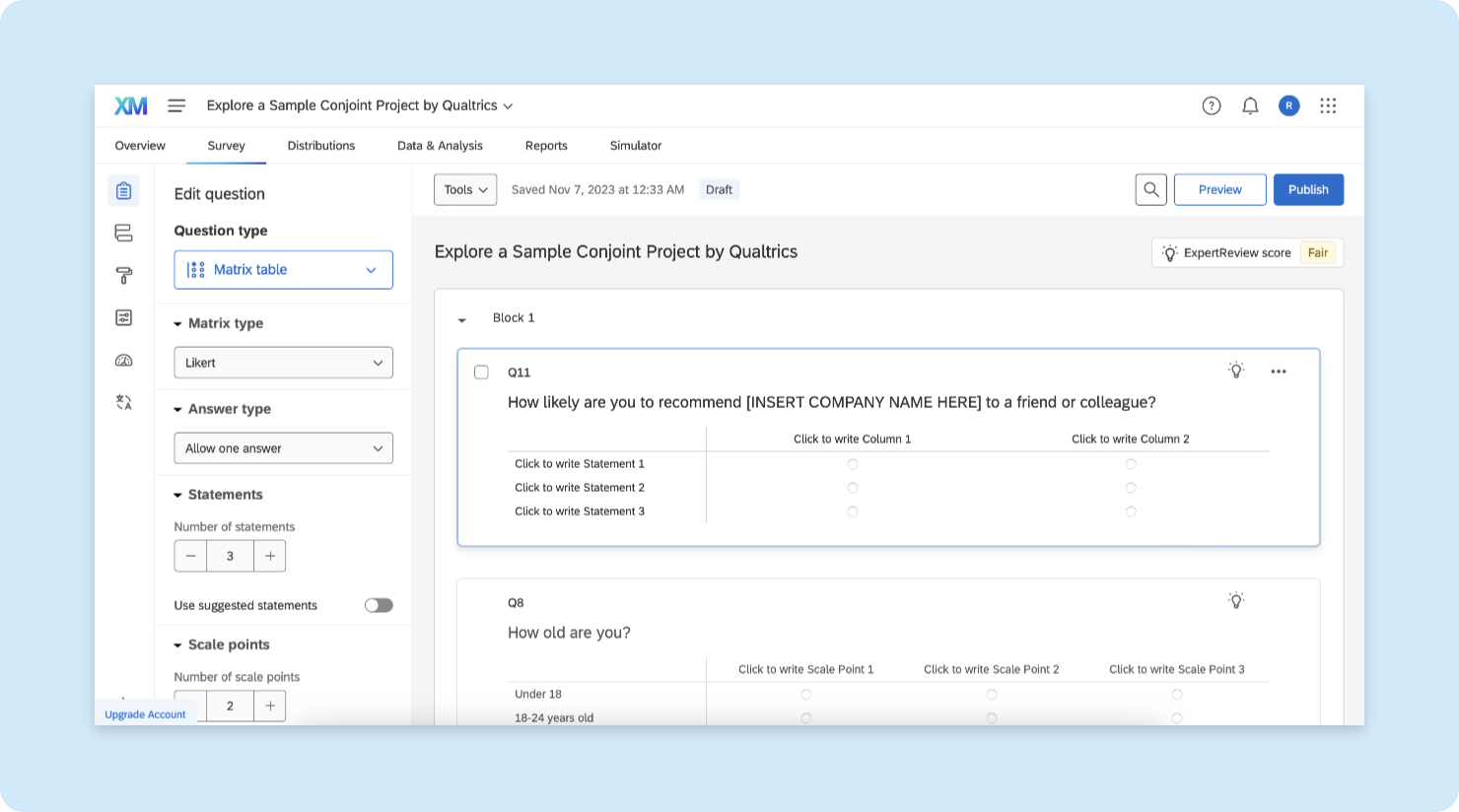Open the Translations panel
Screen dimensions: 1459x812
click(x=123, y=402)
